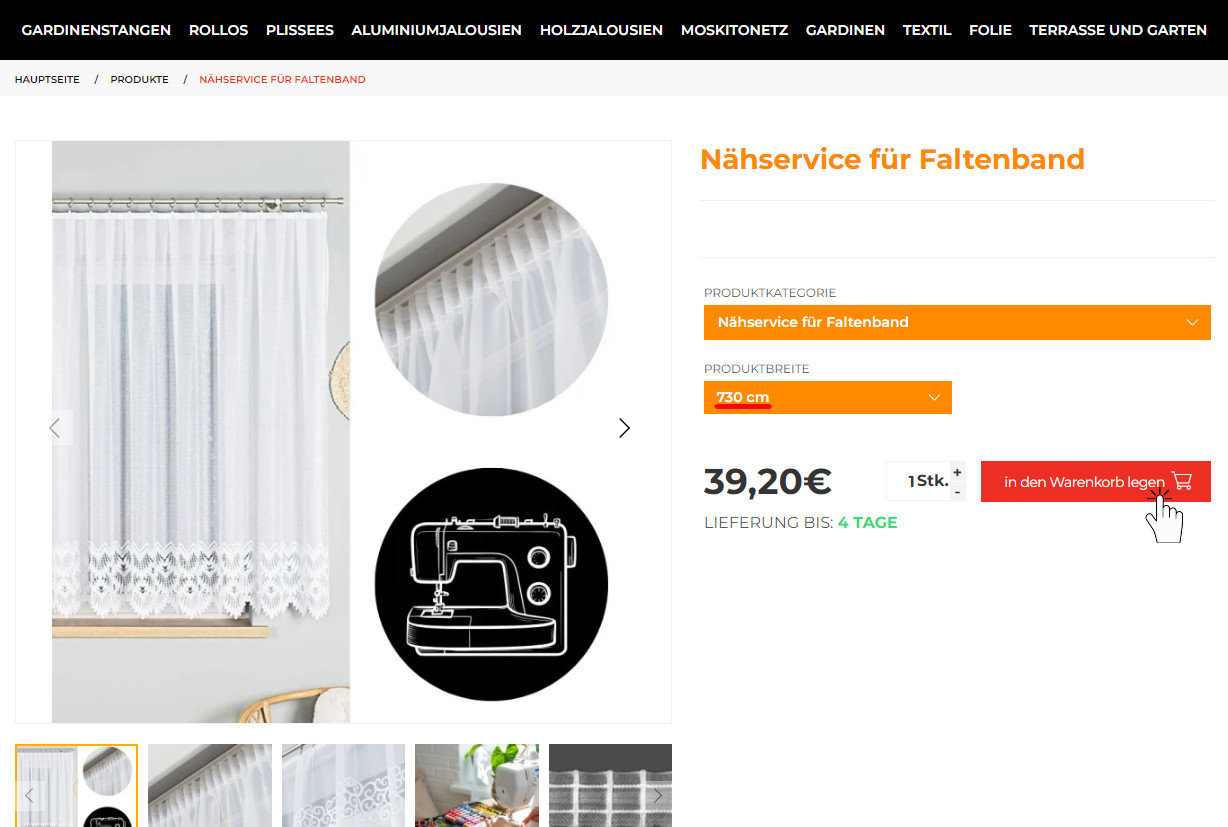Open the Plissees menu item

tap(300, 30)
